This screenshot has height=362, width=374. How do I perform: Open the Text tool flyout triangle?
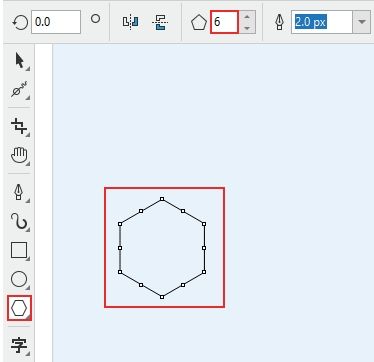tap(28, 353)
